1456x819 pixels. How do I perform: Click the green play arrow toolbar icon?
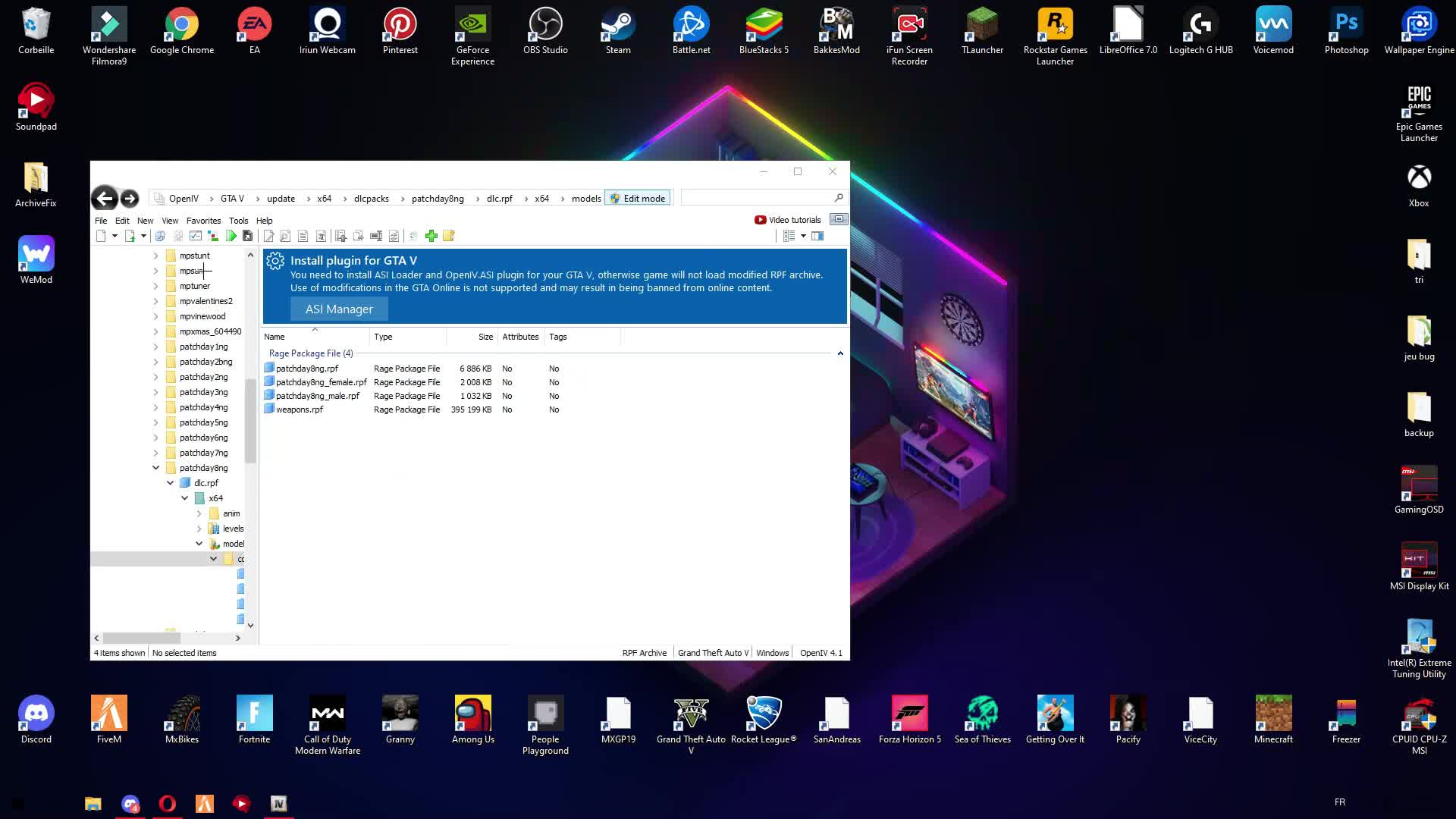pos(231,236)
